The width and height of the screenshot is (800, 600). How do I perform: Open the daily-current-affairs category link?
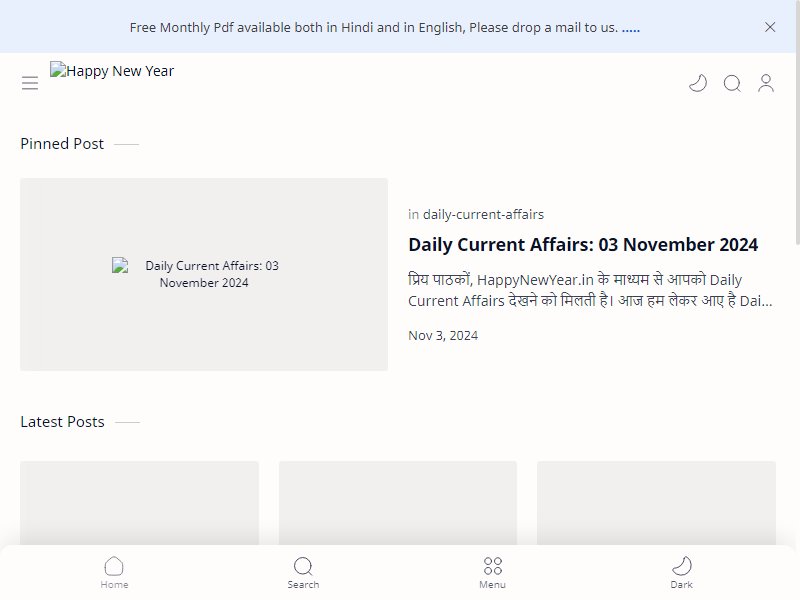(483, 214)
